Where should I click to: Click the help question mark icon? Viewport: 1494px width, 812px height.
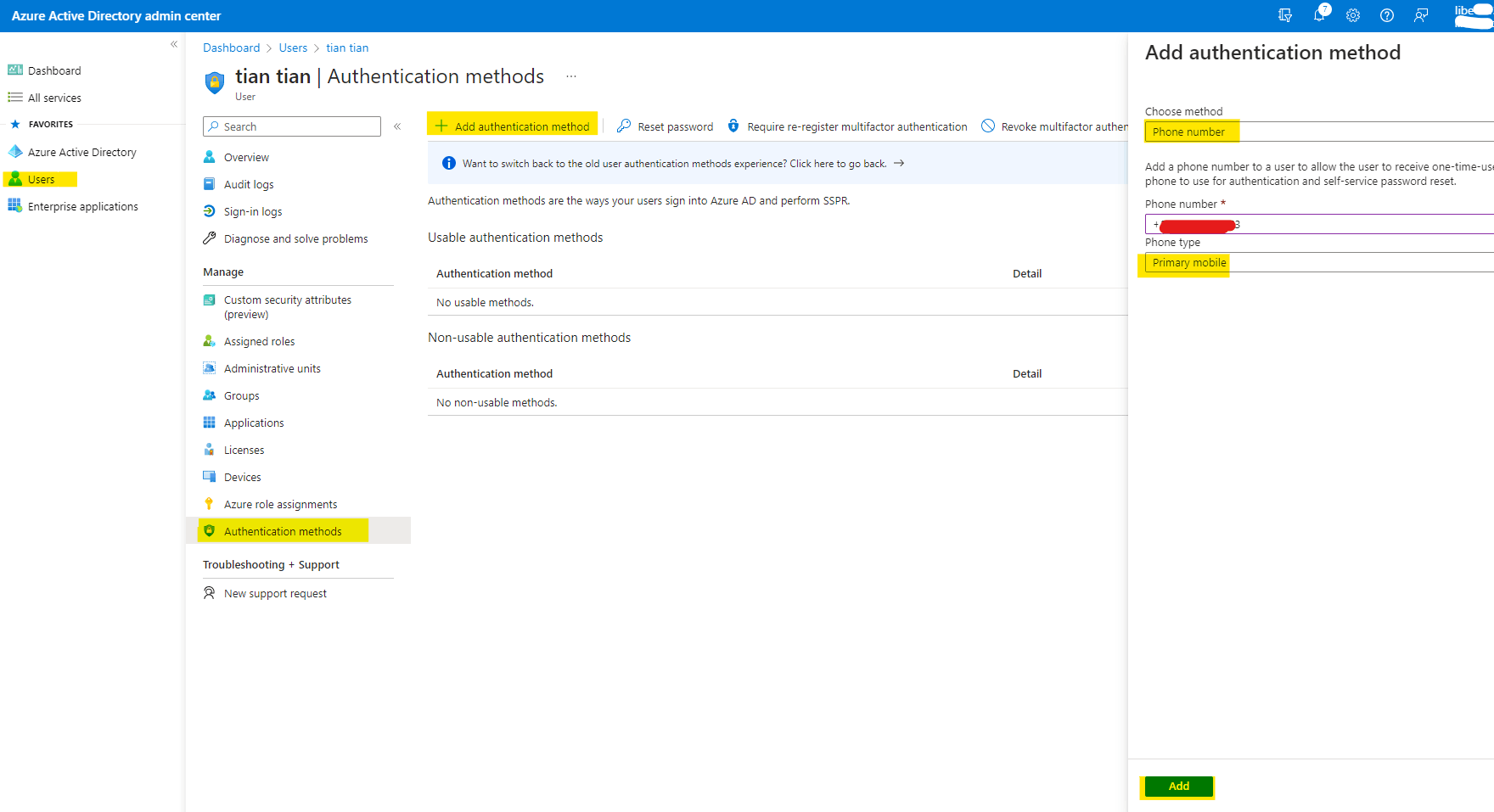pos(1387,15)
